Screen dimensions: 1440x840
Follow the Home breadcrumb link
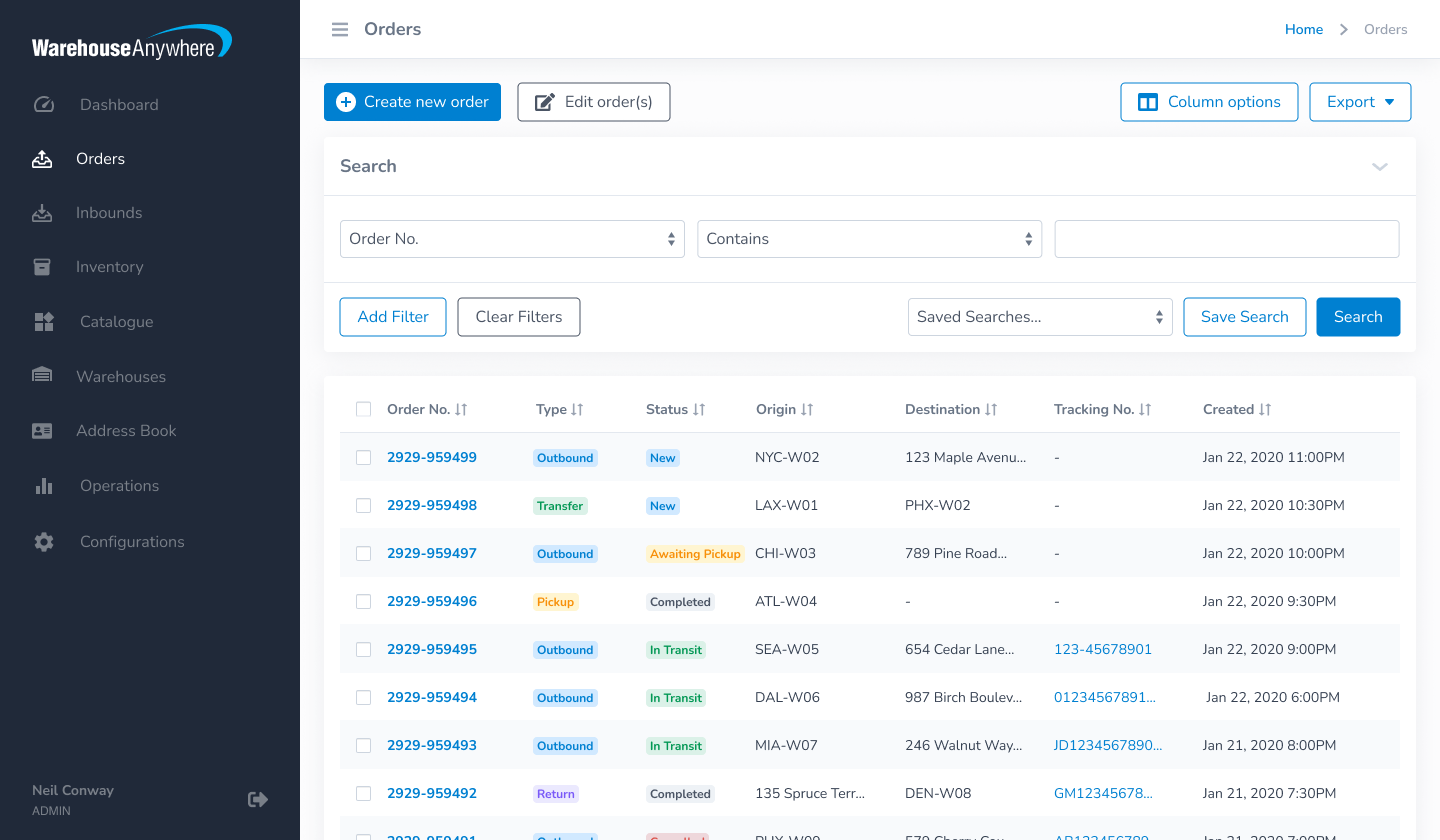pos(1303,29)
